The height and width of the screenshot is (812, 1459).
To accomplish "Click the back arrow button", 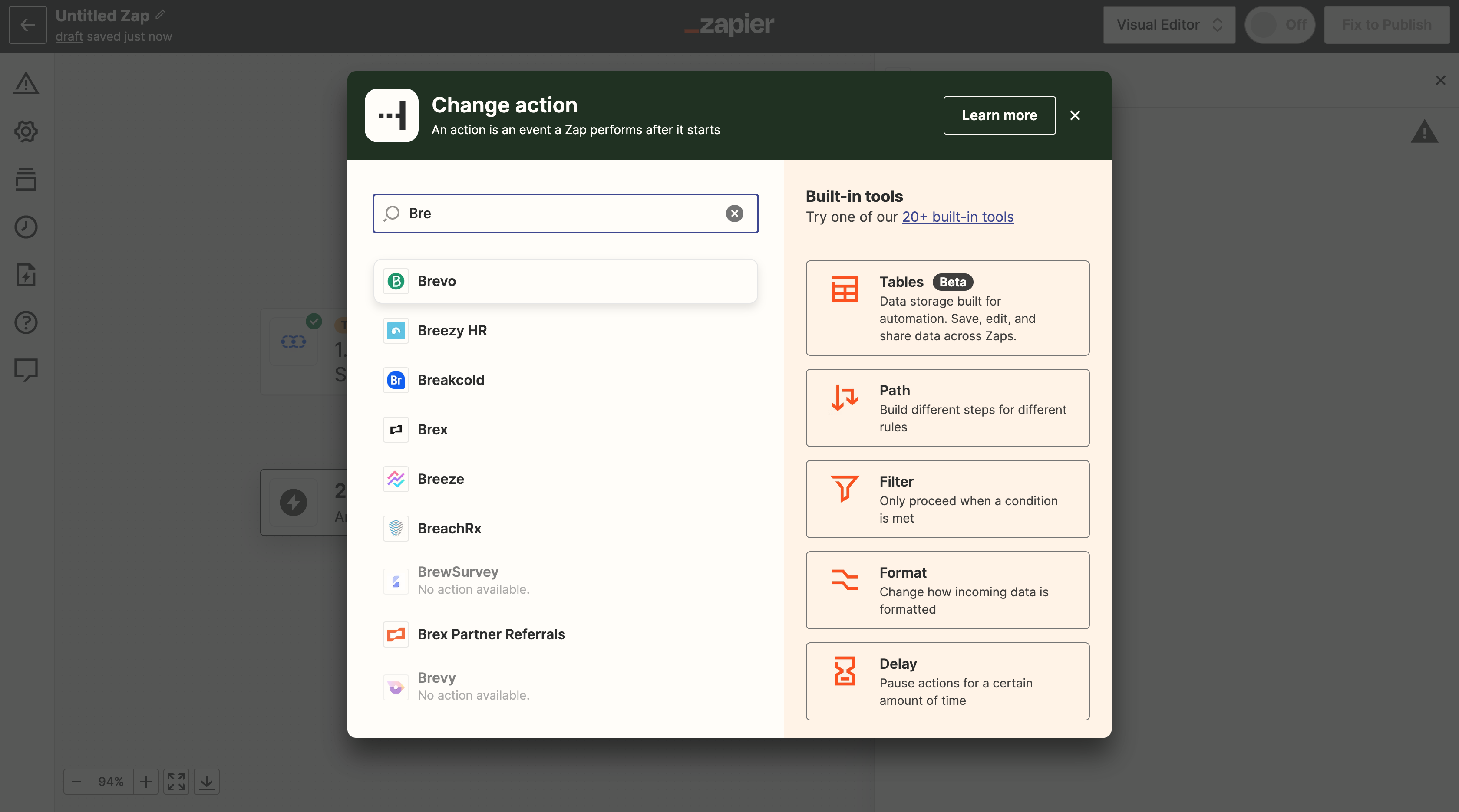I will pos(27,24).
